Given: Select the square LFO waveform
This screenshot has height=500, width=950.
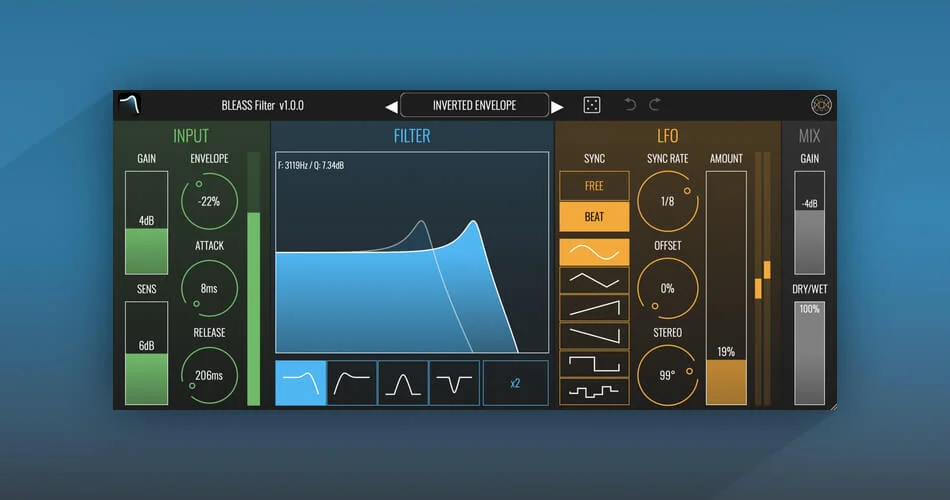Looking at the screenshot, I should (x=594, y=363).
